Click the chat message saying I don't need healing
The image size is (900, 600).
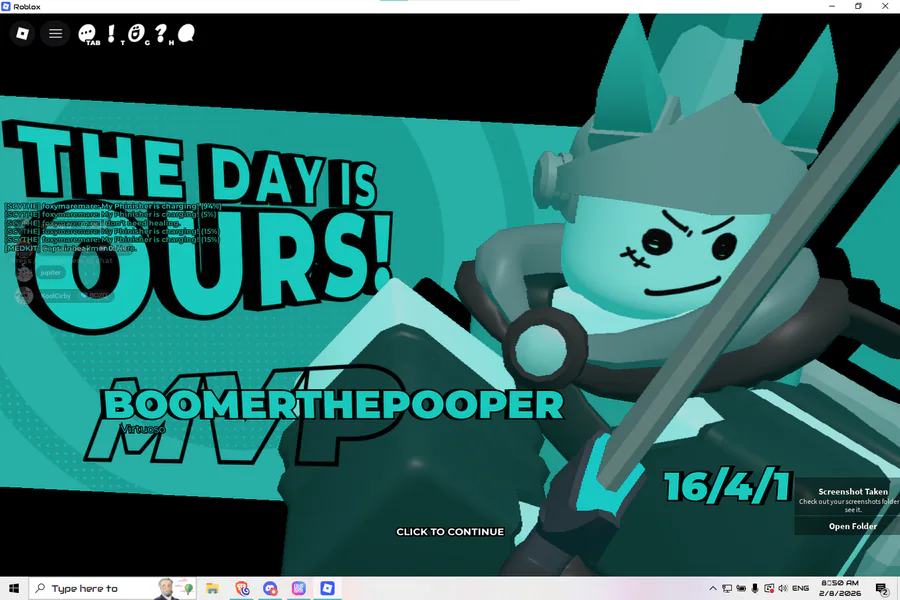point(92,223)
